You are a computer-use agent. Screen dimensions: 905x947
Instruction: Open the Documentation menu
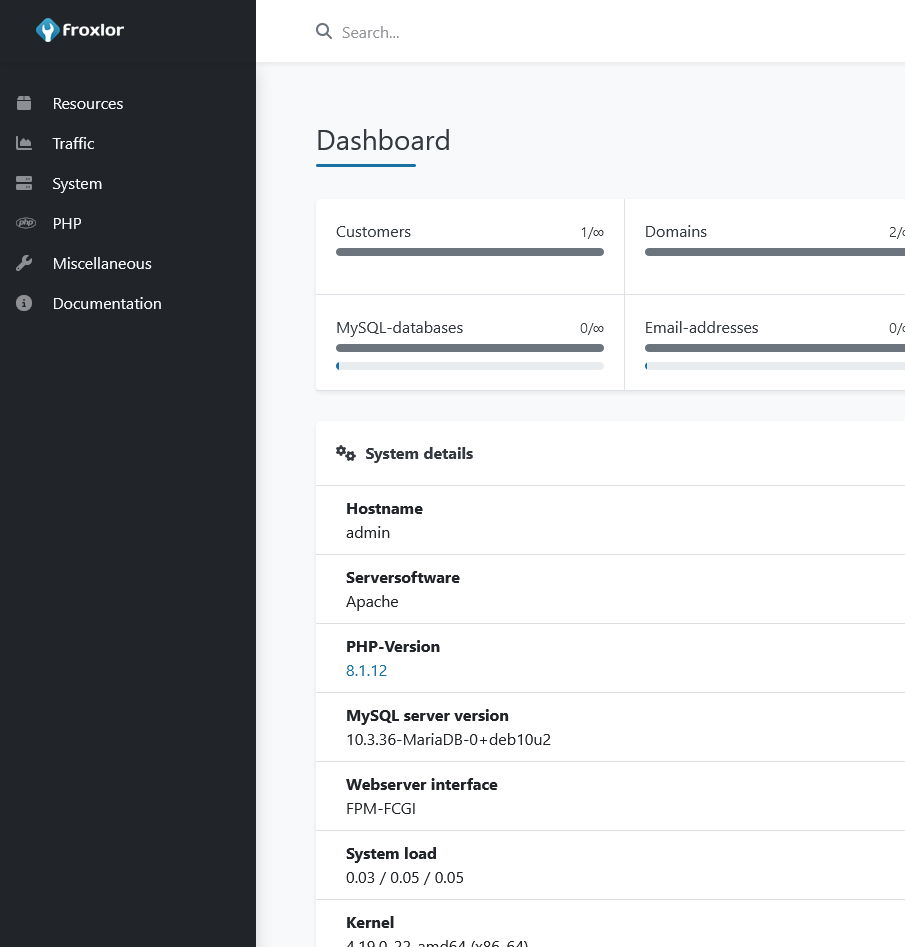pyautogui.click(x=107, y=303)
